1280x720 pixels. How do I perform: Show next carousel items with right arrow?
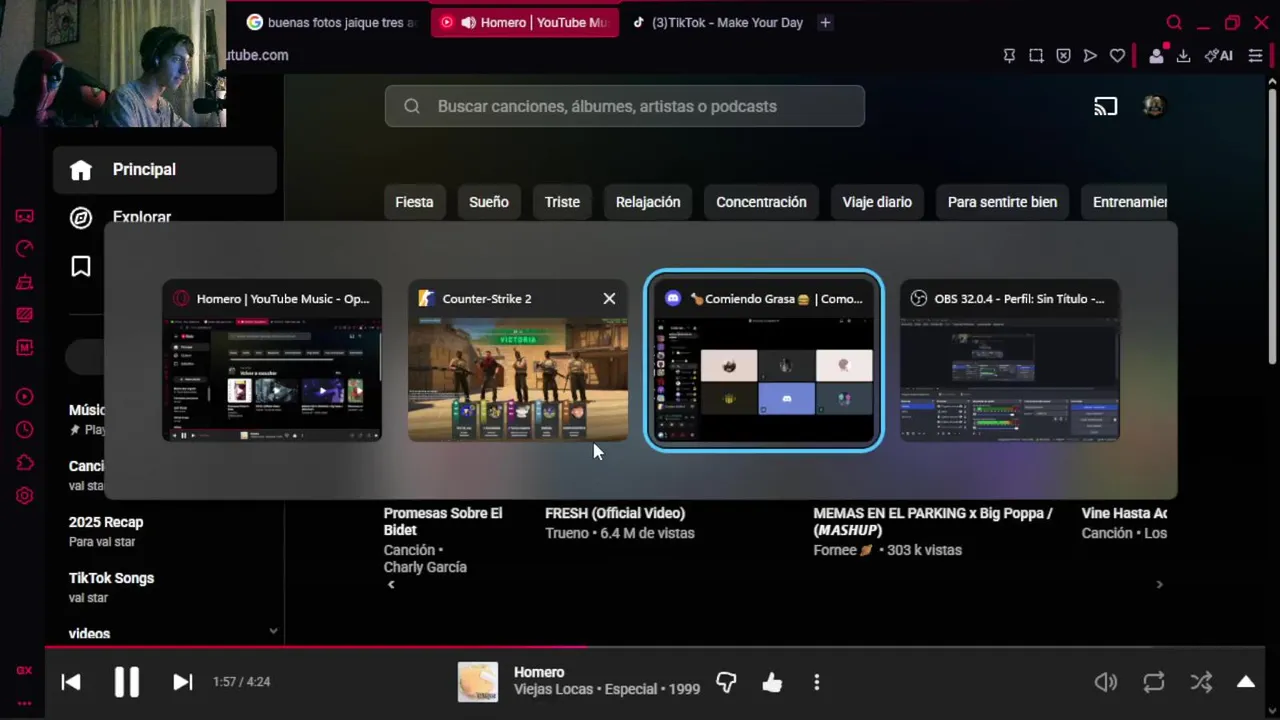coord(1159,584)
